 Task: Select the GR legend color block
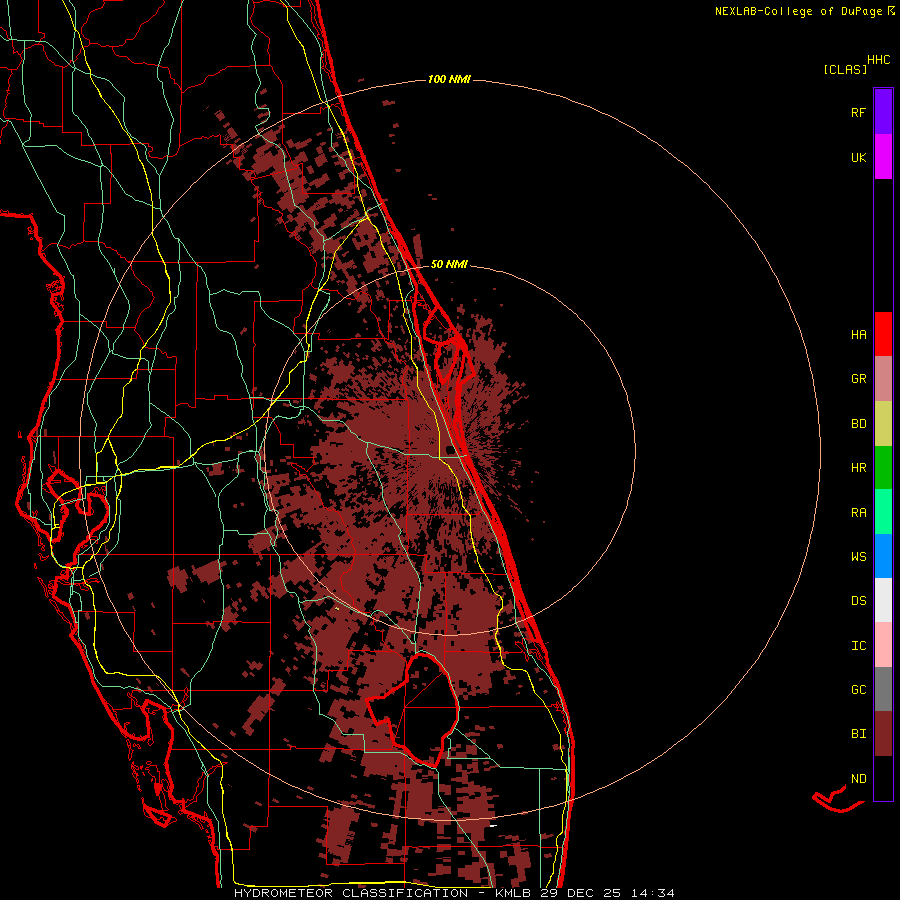[883, 379]
